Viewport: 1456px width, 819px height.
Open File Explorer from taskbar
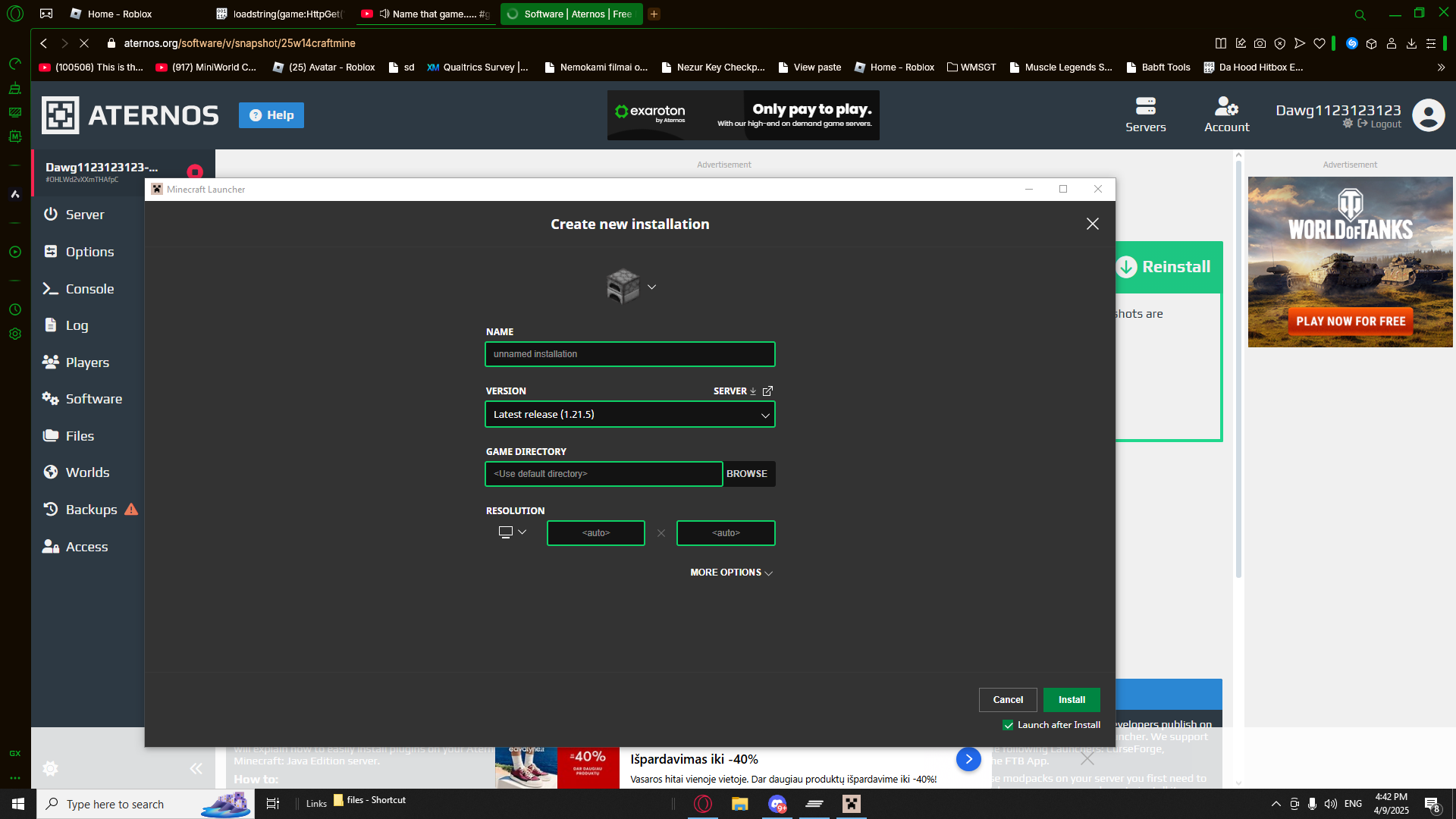pyautogui.click(x=739, y=804)
